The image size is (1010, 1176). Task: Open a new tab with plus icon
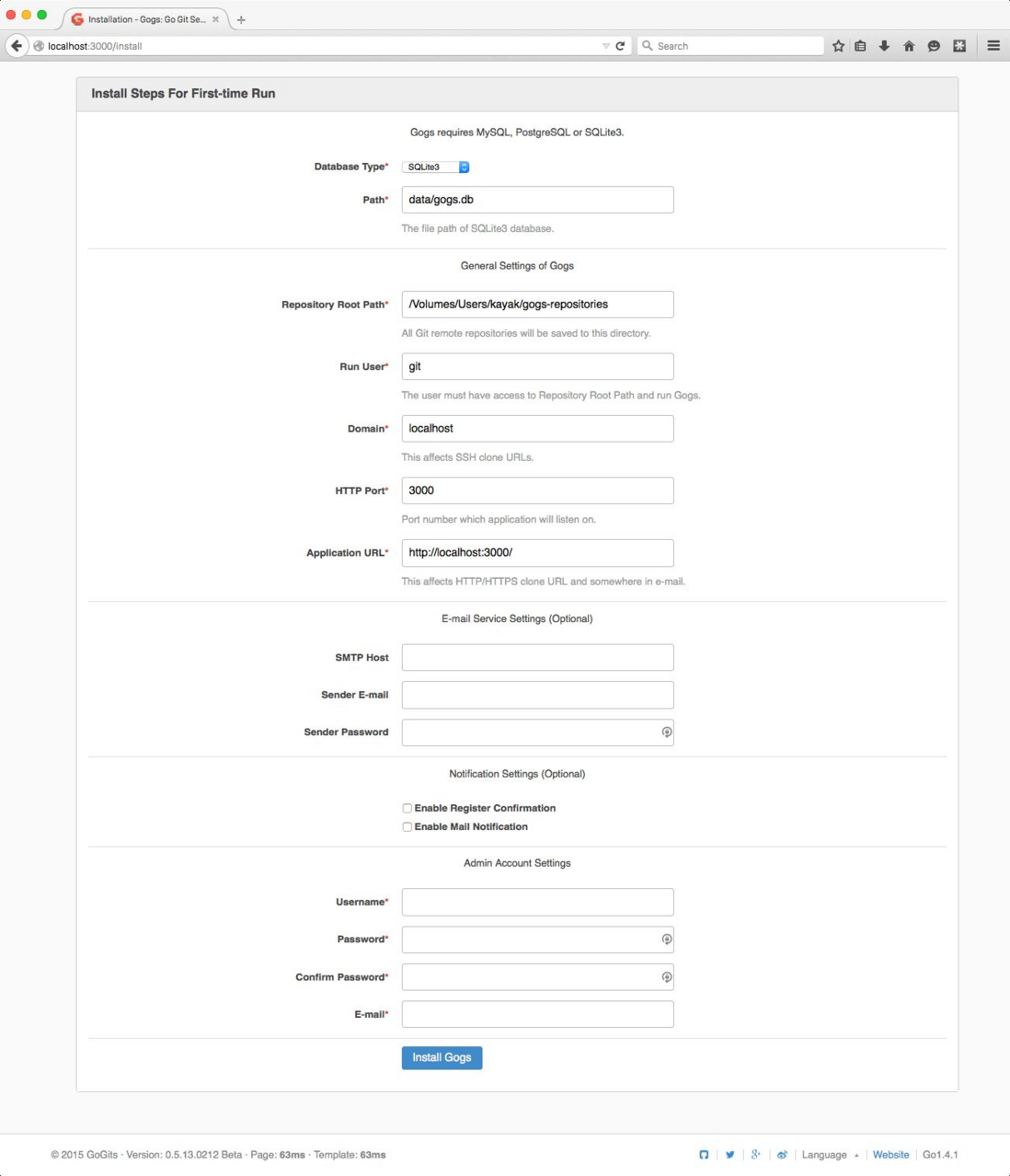[x=241, y=19]
